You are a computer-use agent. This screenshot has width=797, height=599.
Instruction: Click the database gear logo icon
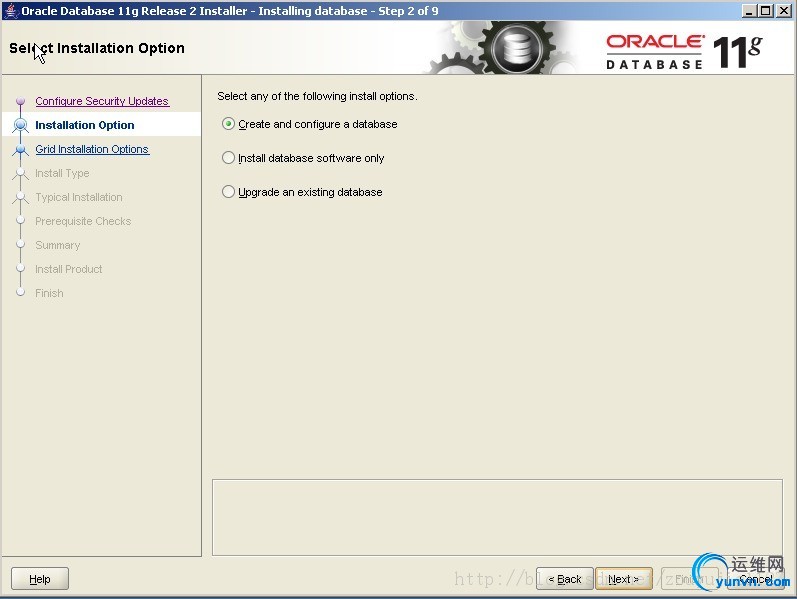pos(516,49)
